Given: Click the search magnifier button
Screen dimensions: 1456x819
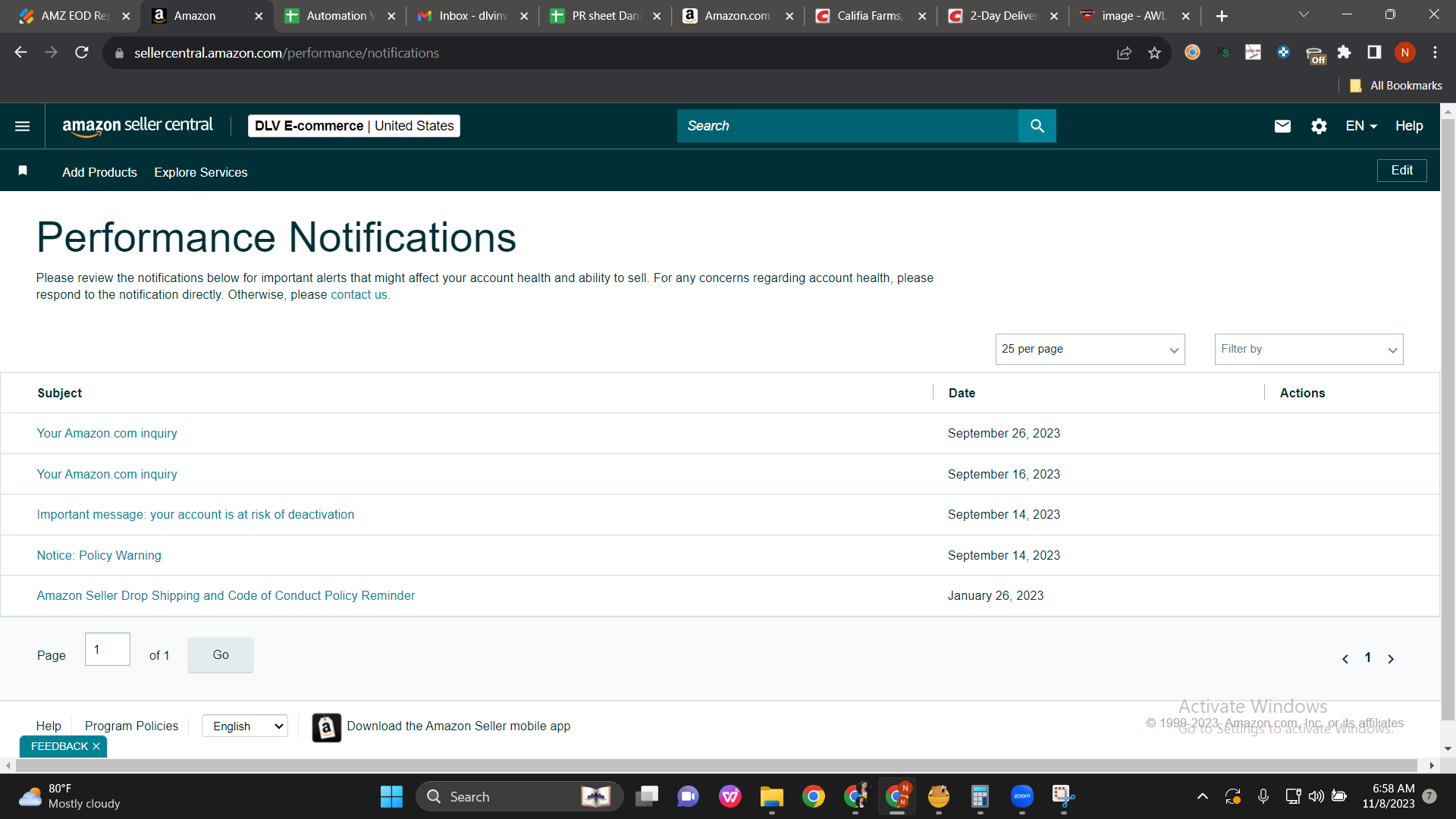Looking at the screenshot, I should (1037, 126).
